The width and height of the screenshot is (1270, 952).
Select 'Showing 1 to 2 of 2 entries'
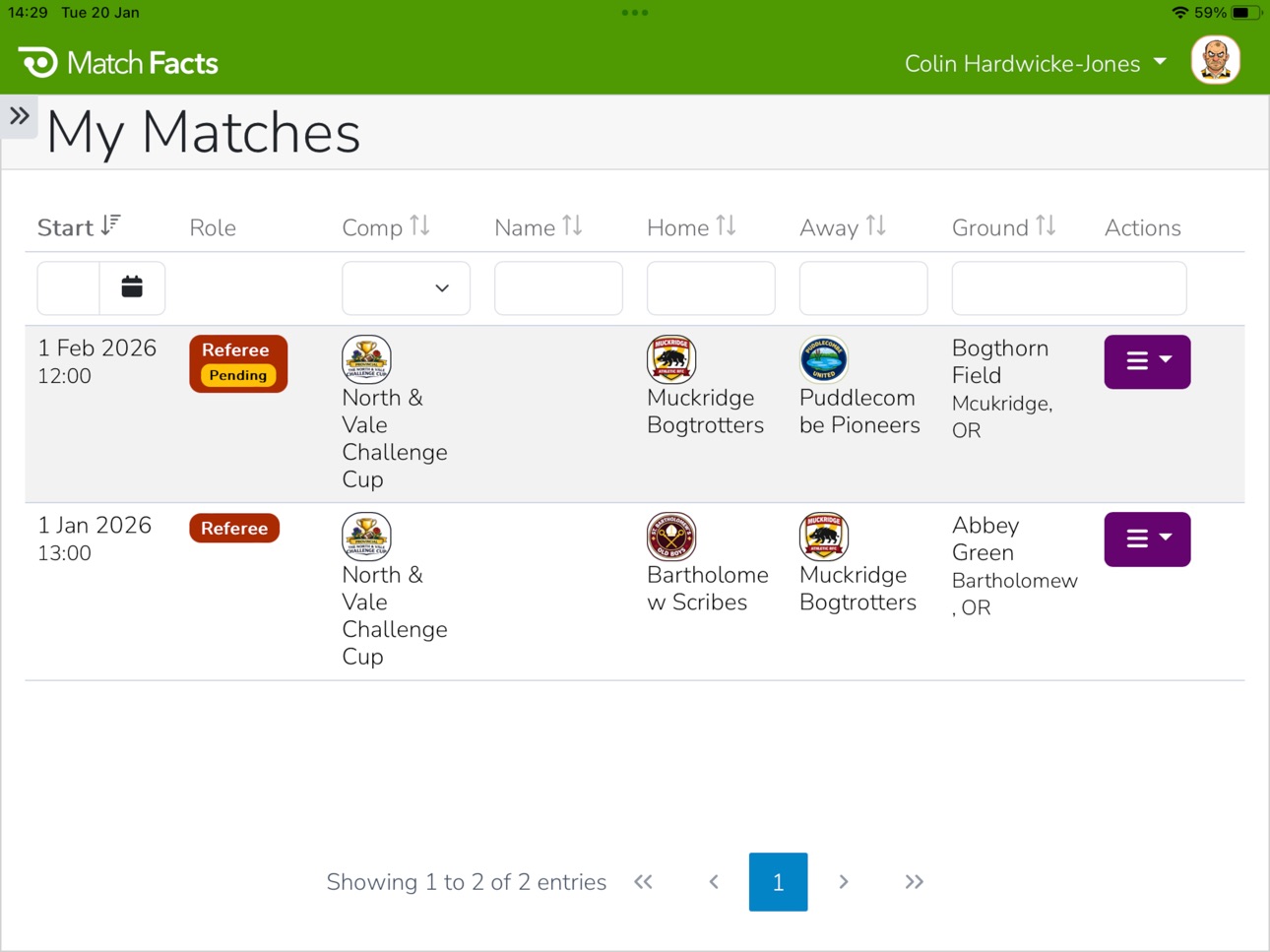[x=467, y=882]
